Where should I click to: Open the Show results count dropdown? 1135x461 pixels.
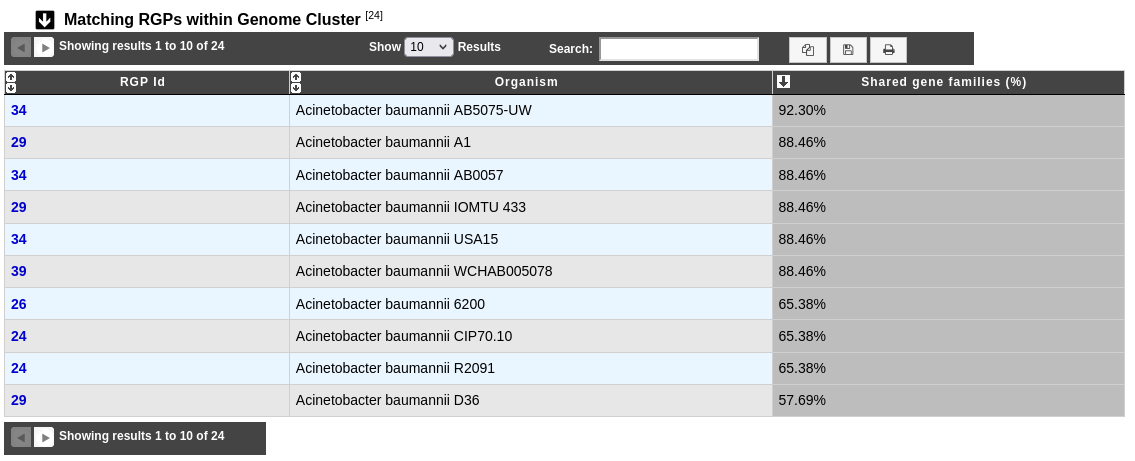[x=429, y=47]
